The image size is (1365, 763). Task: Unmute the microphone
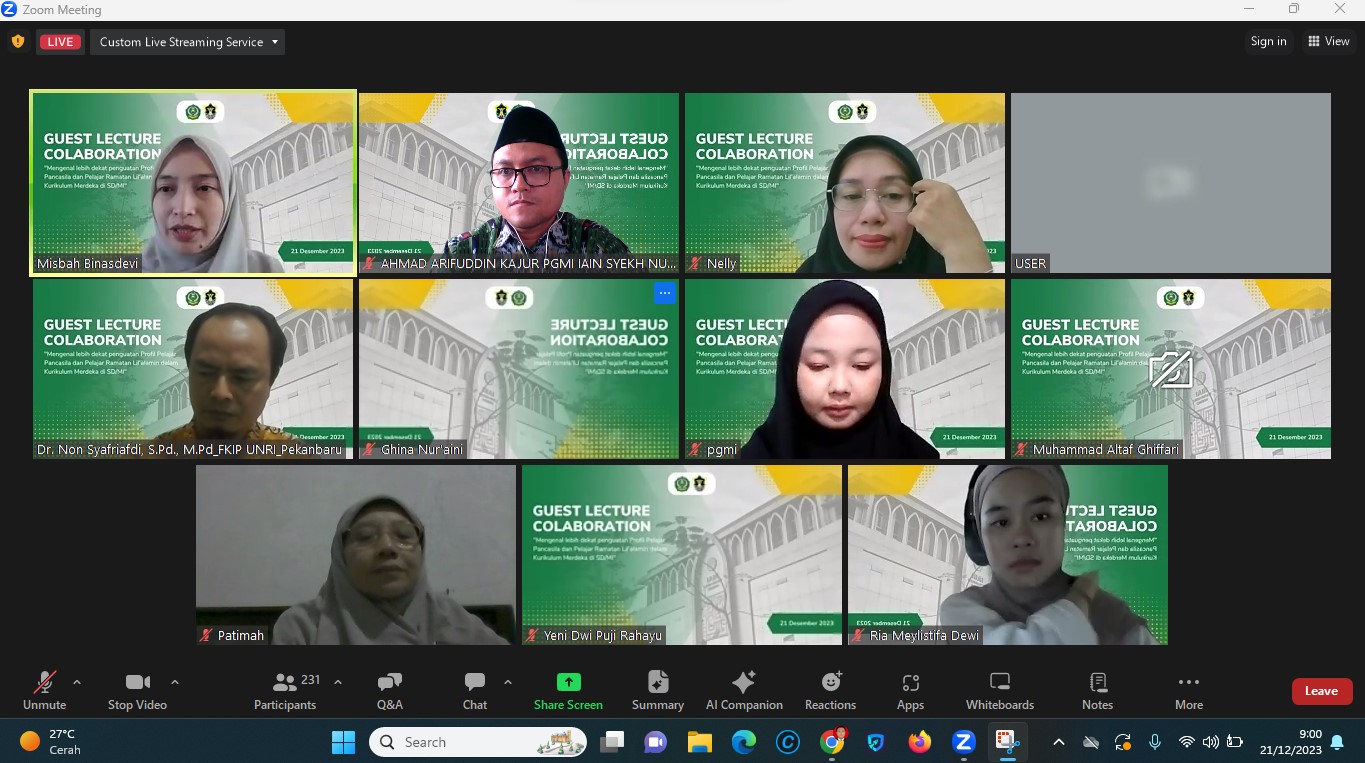[44, 690]
